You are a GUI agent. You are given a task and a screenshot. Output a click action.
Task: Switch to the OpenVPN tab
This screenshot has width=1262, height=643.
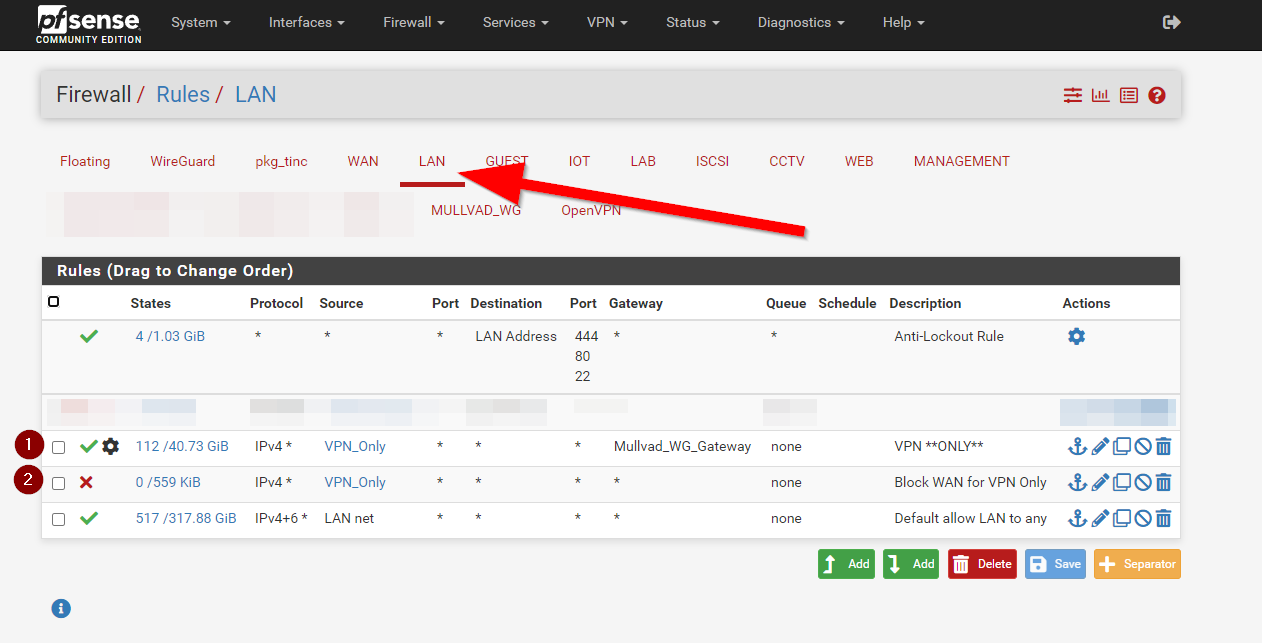(x=591, y=210)
